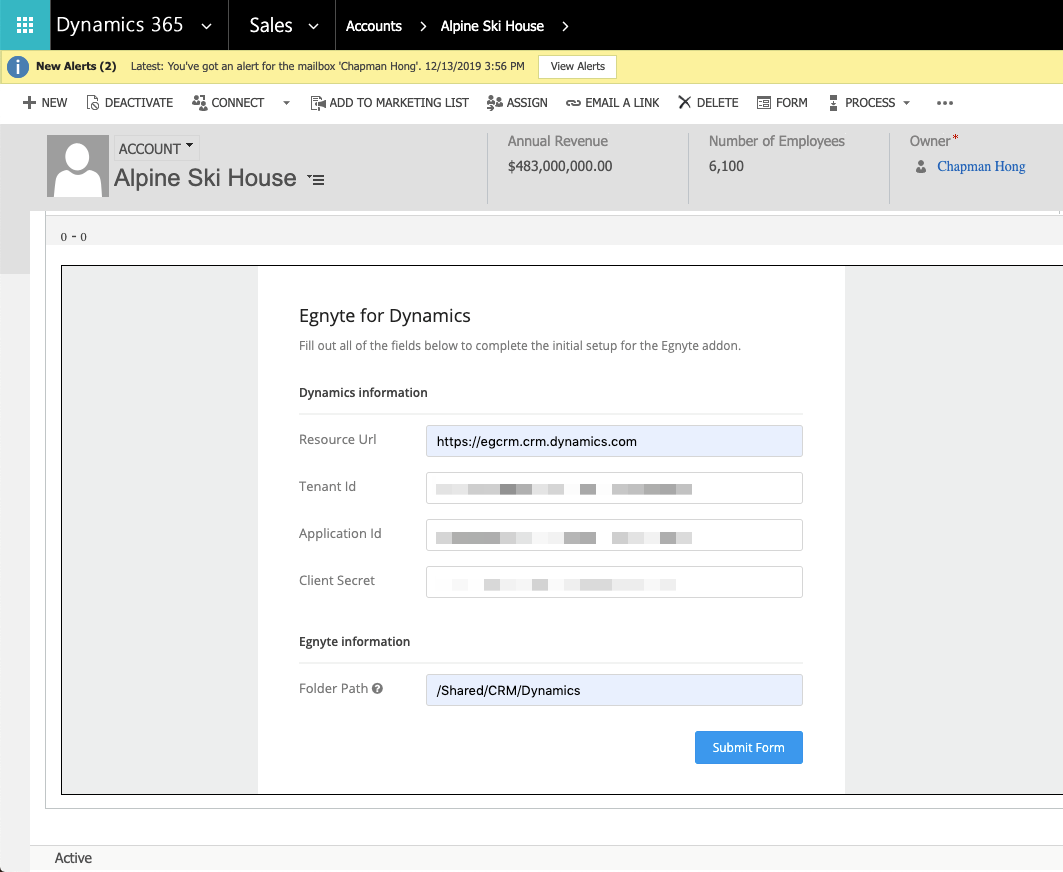The image size is (1063, 872).
Task: Click the 0 - 0 record count
Action: pos(74,237)
